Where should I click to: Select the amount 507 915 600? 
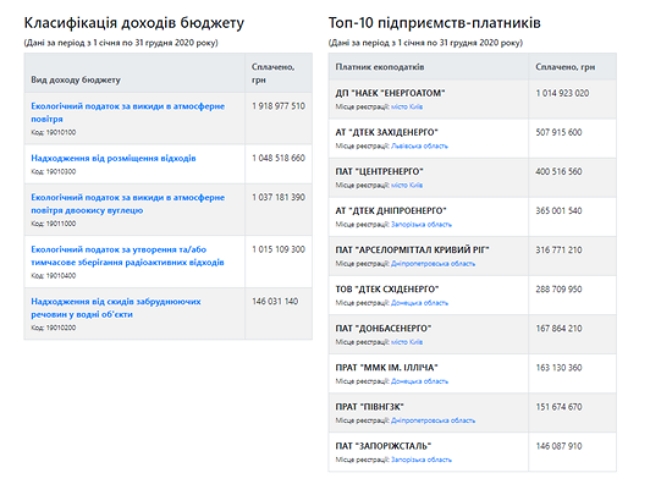(559, 132)
